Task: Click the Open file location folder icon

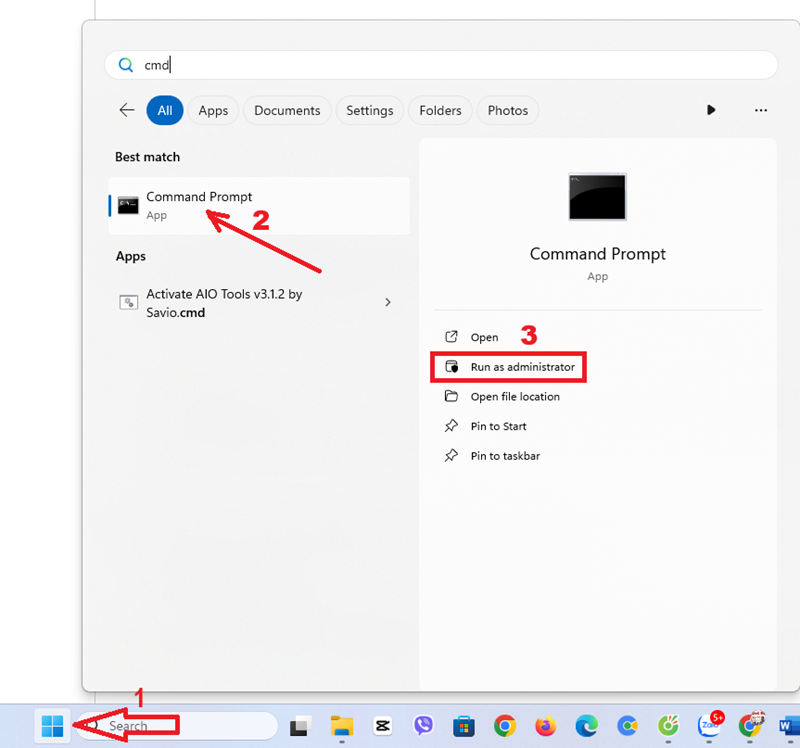Action: [451, 396]
